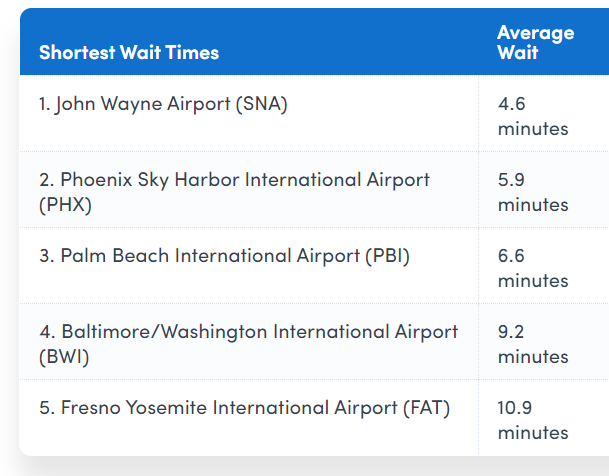This screenshot has width=609, height=476.
Task: Select Palm Beach International Airport (PBI) entry
Action: pyautogui.click(x=224, y=256)
